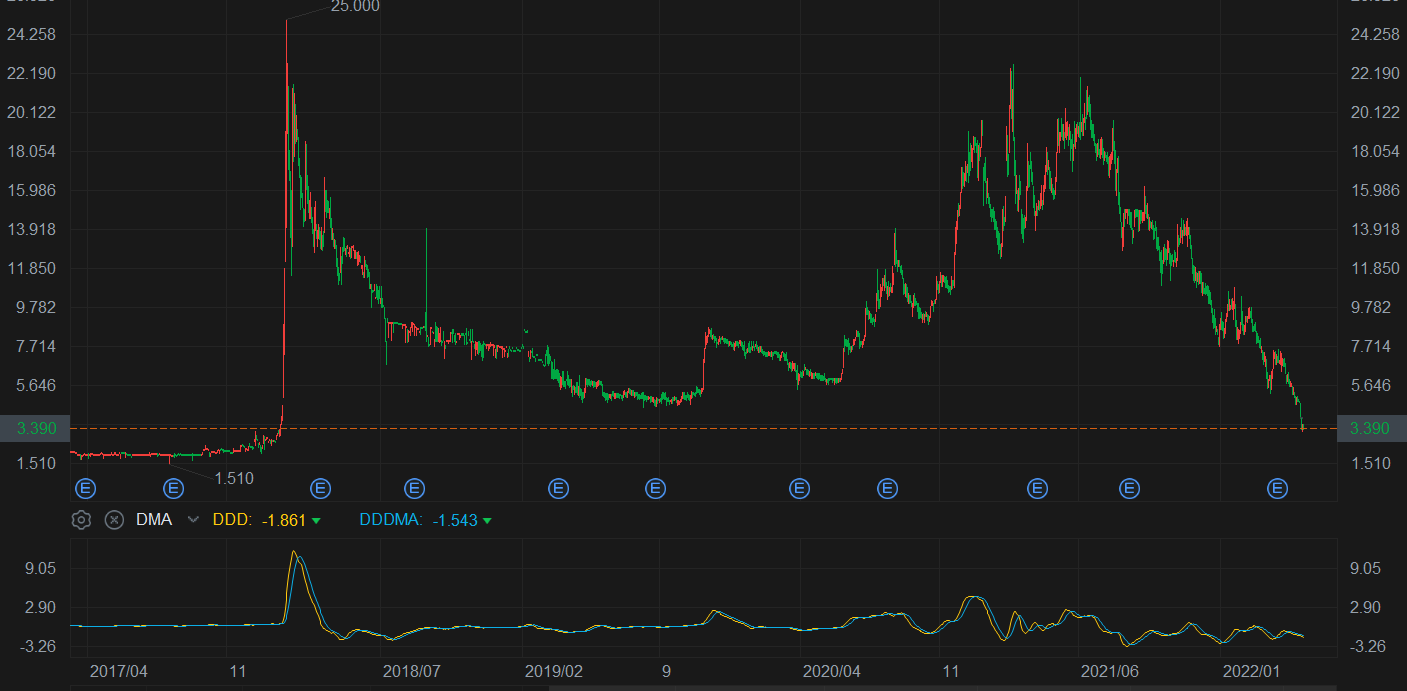Open the earnings marker above the 2019/02 label
The image size is (1407, 691).
tap(558, 488)
